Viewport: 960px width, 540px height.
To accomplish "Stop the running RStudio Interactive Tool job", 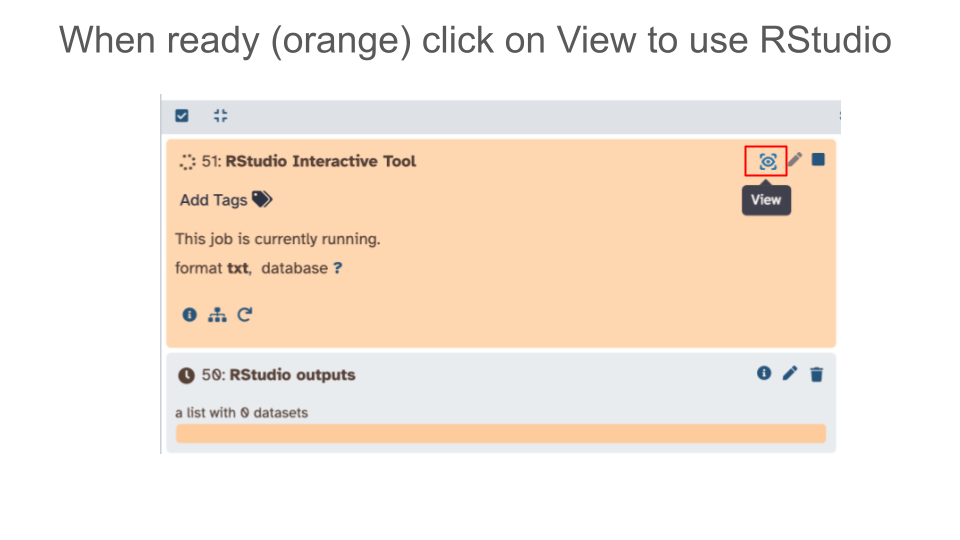I will [818, 160].
